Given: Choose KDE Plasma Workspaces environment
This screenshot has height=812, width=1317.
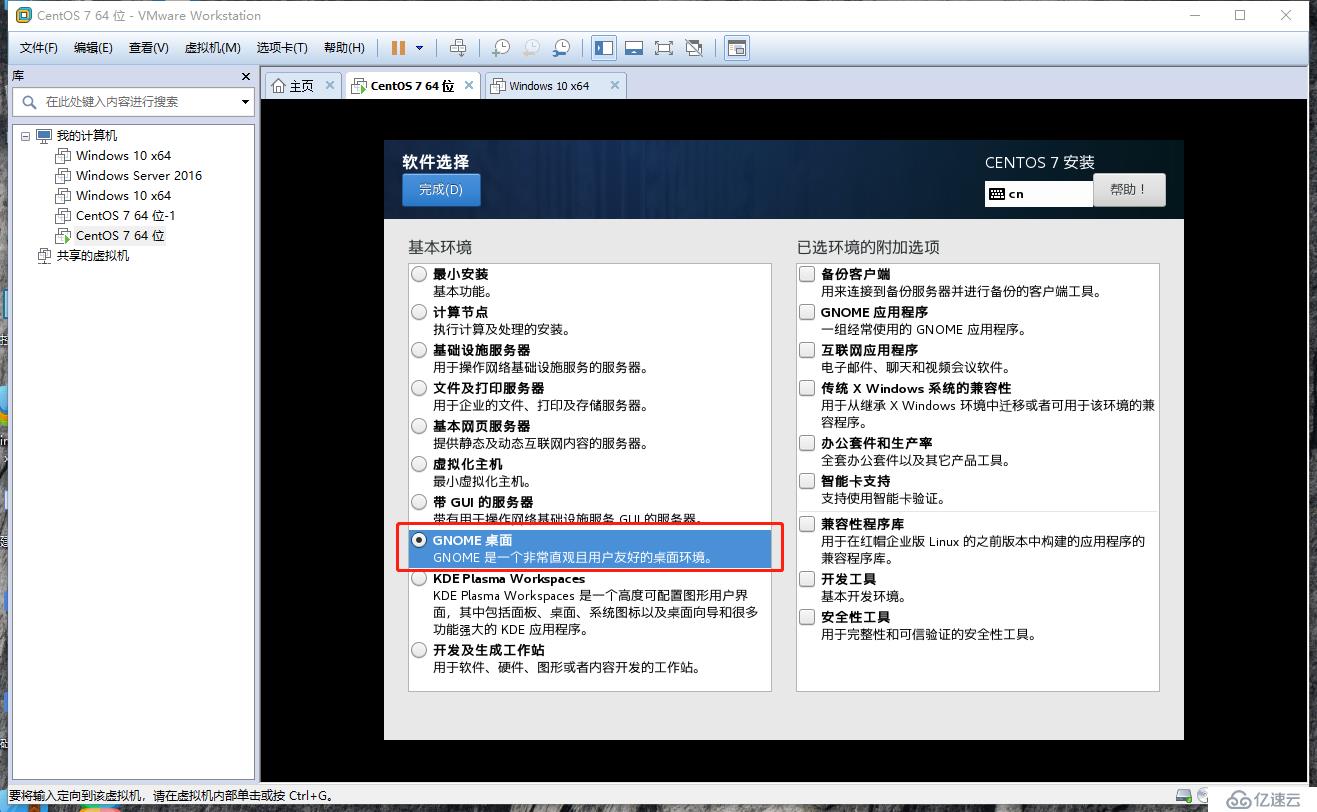Looking at the screenshot, I should [419, 579].
